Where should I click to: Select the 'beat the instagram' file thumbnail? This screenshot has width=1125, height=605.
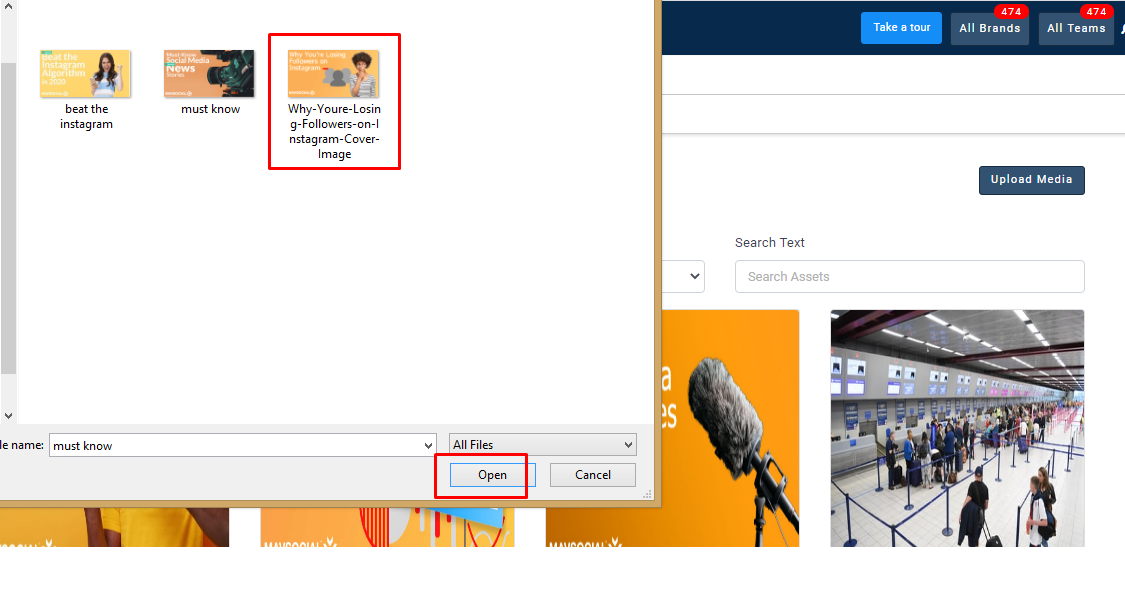click(x=85, y=74)
